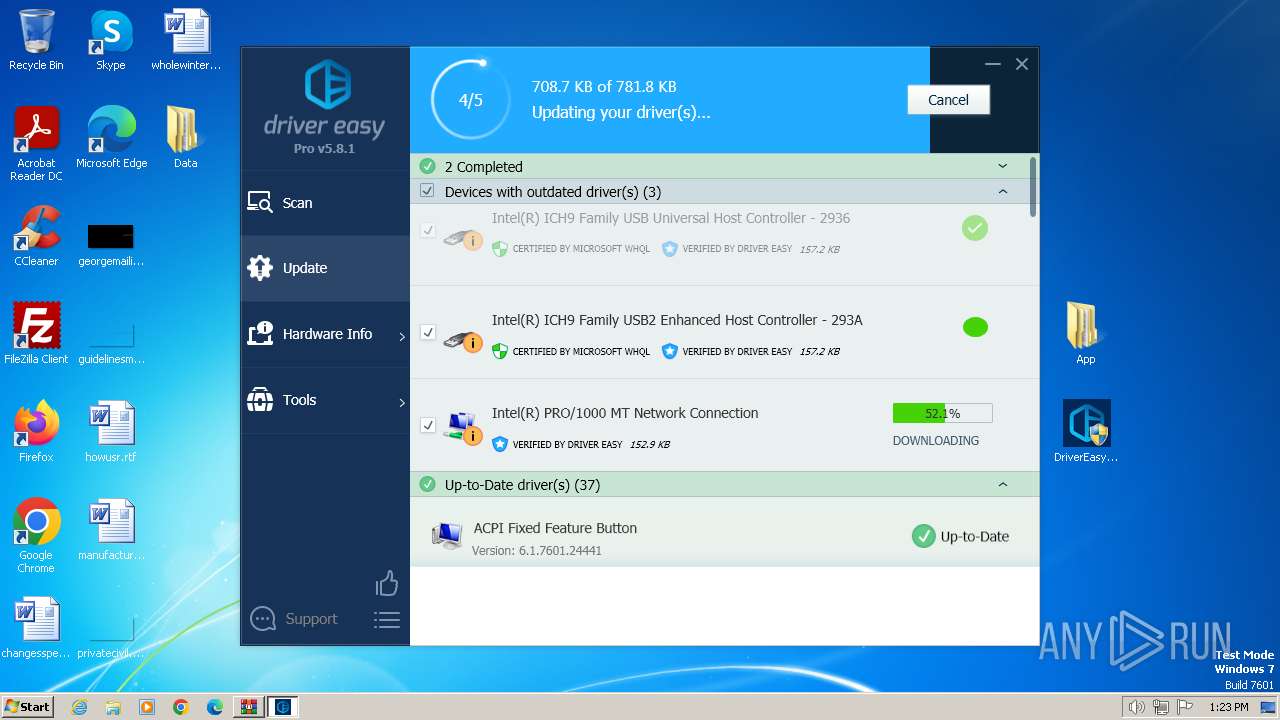Uncheck Intel PRO/1000 MT Network Connection

[x=428, y=425]
